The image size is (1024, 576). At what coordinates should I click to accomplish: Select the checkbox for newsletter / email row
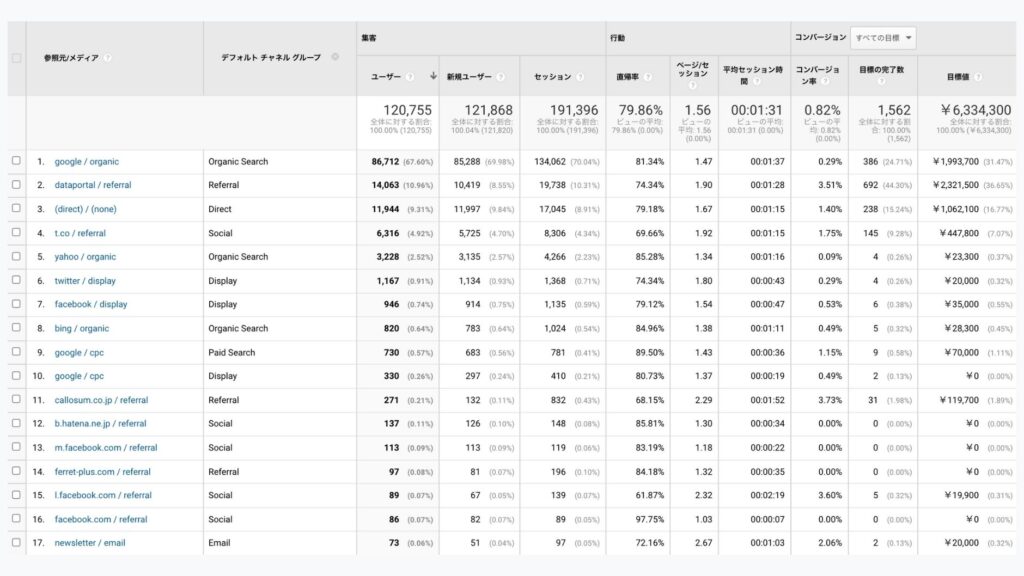pyautogui.click(x=16, y=543)
